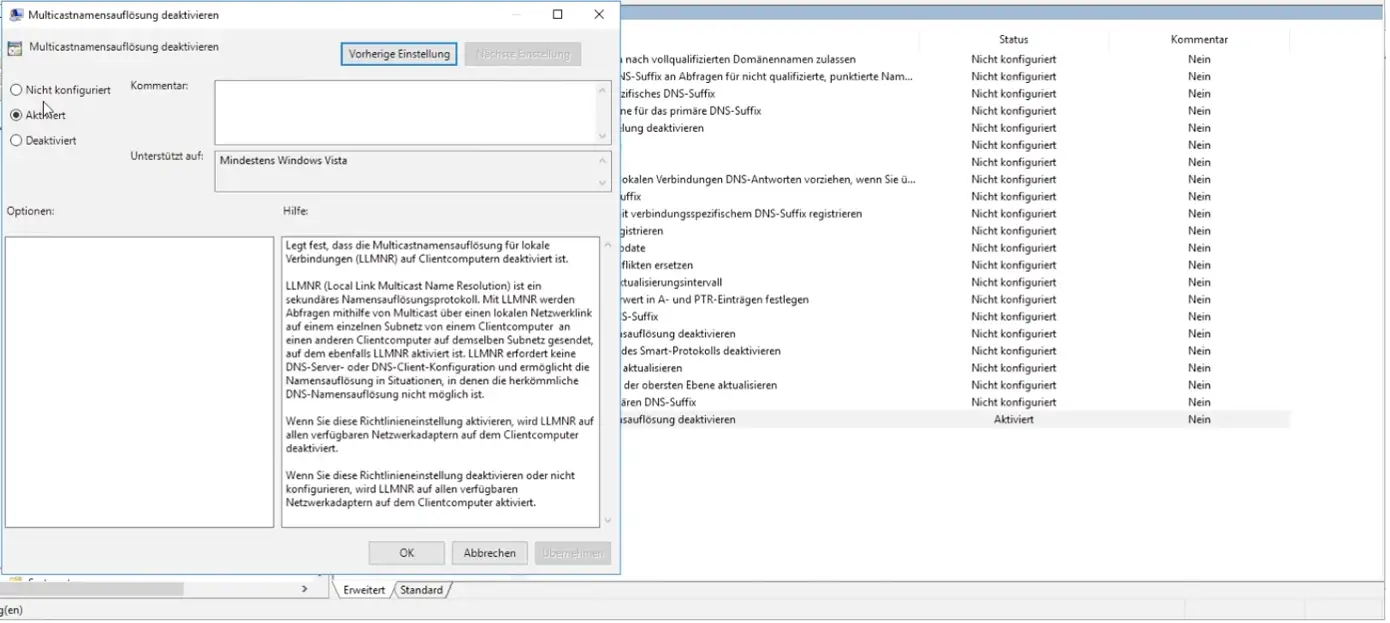Select "verbindungsspezifischem DNS-Suffix registrieren" row
The height and width of the screenshot is (623, 1390).
point(954,214)
